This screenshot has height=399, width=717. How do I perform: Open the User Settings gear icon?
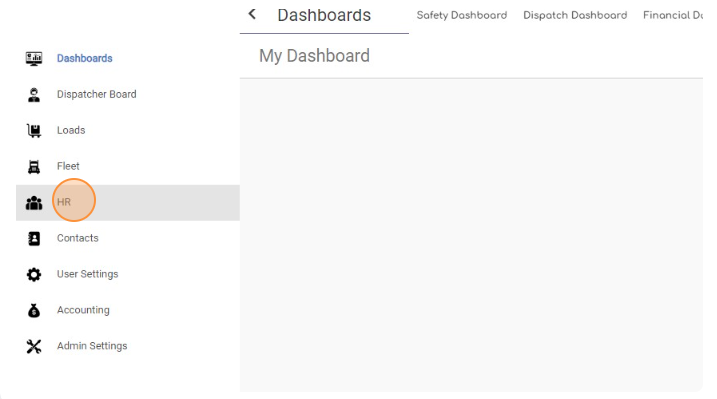point(34,275)
